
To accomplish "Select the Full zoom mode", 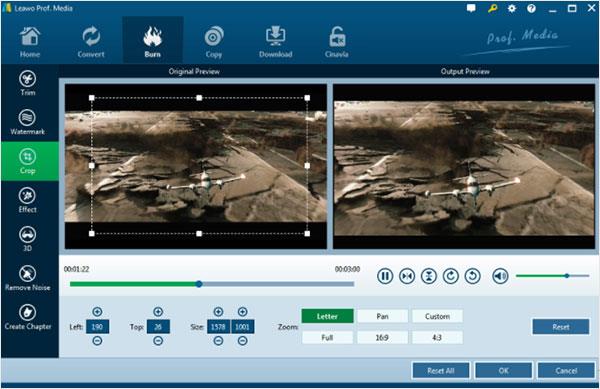I will click(x=327, y=338).
